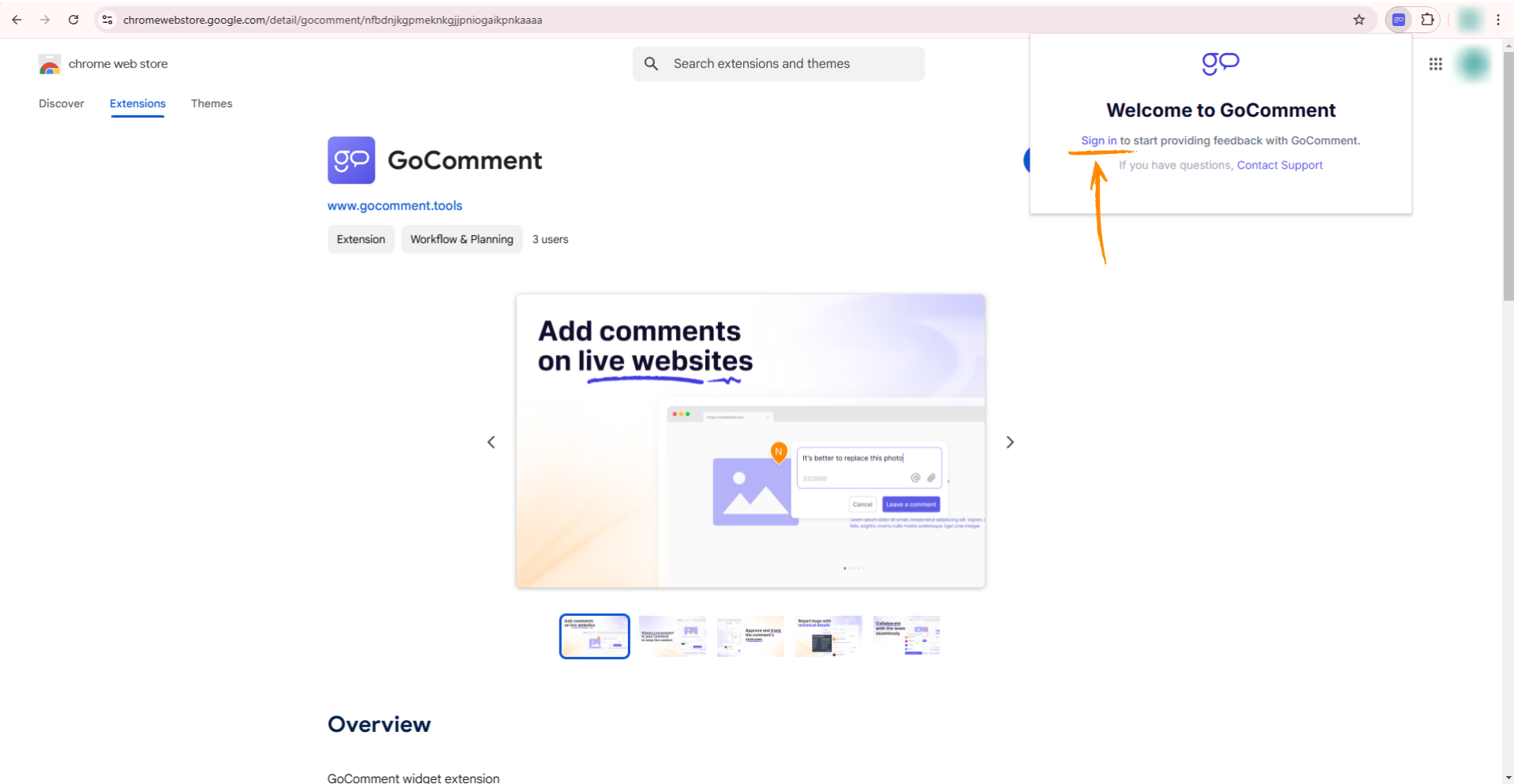Screen dimensions: 1514x784
Task: Reload the page
Action: click(x=73, y=20)
